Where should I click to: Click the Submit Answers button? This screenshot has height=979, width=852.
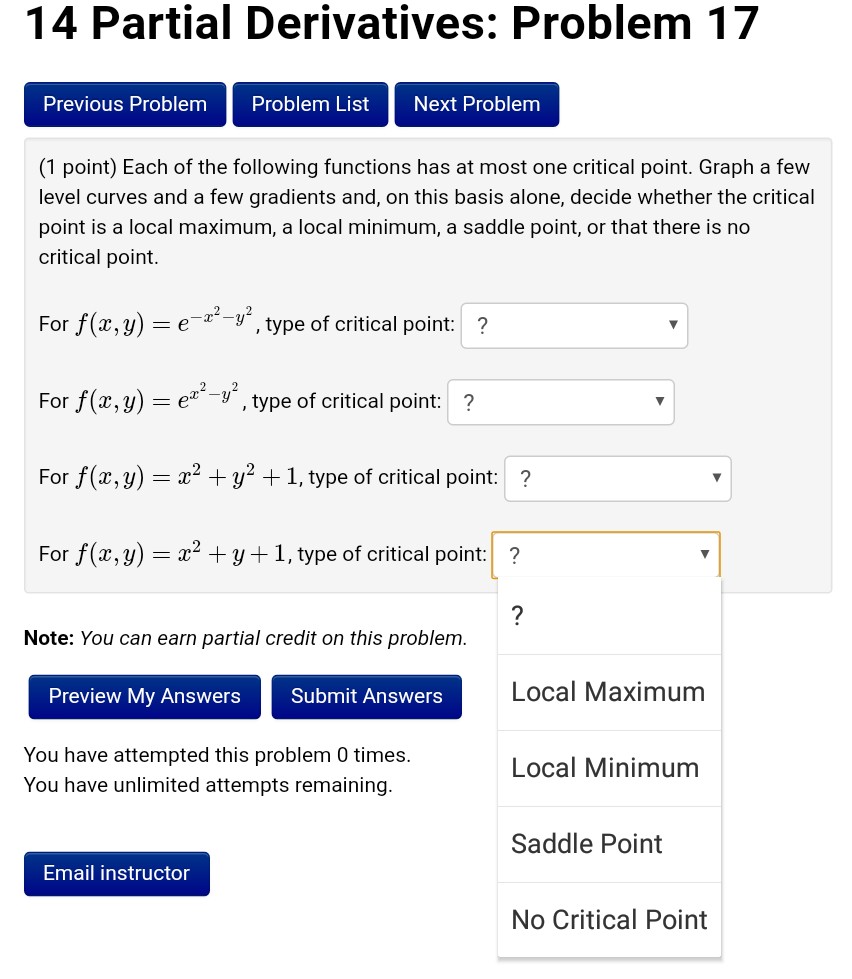coord(366,696)
